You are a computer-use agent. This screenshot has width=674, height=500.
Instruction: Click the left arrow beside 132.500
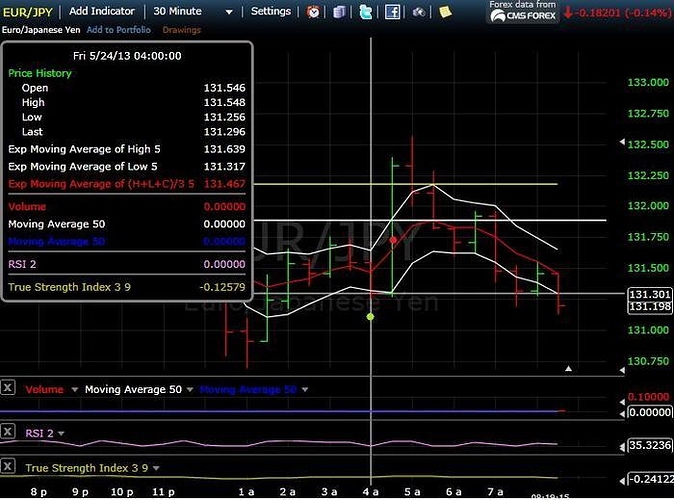[x=622, y=142]
